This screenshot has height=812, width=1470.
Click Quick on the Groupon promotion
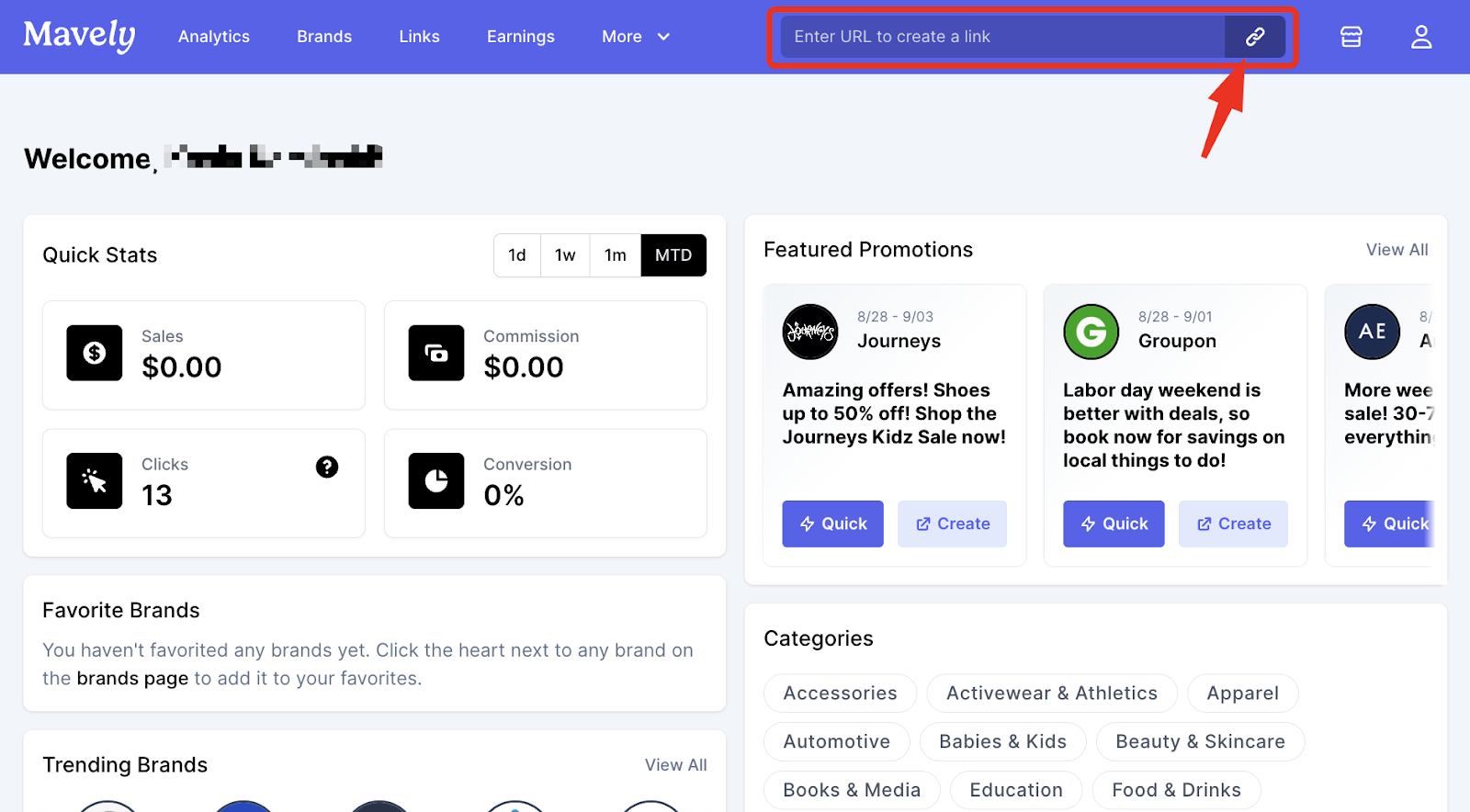tap(1113, 524)
